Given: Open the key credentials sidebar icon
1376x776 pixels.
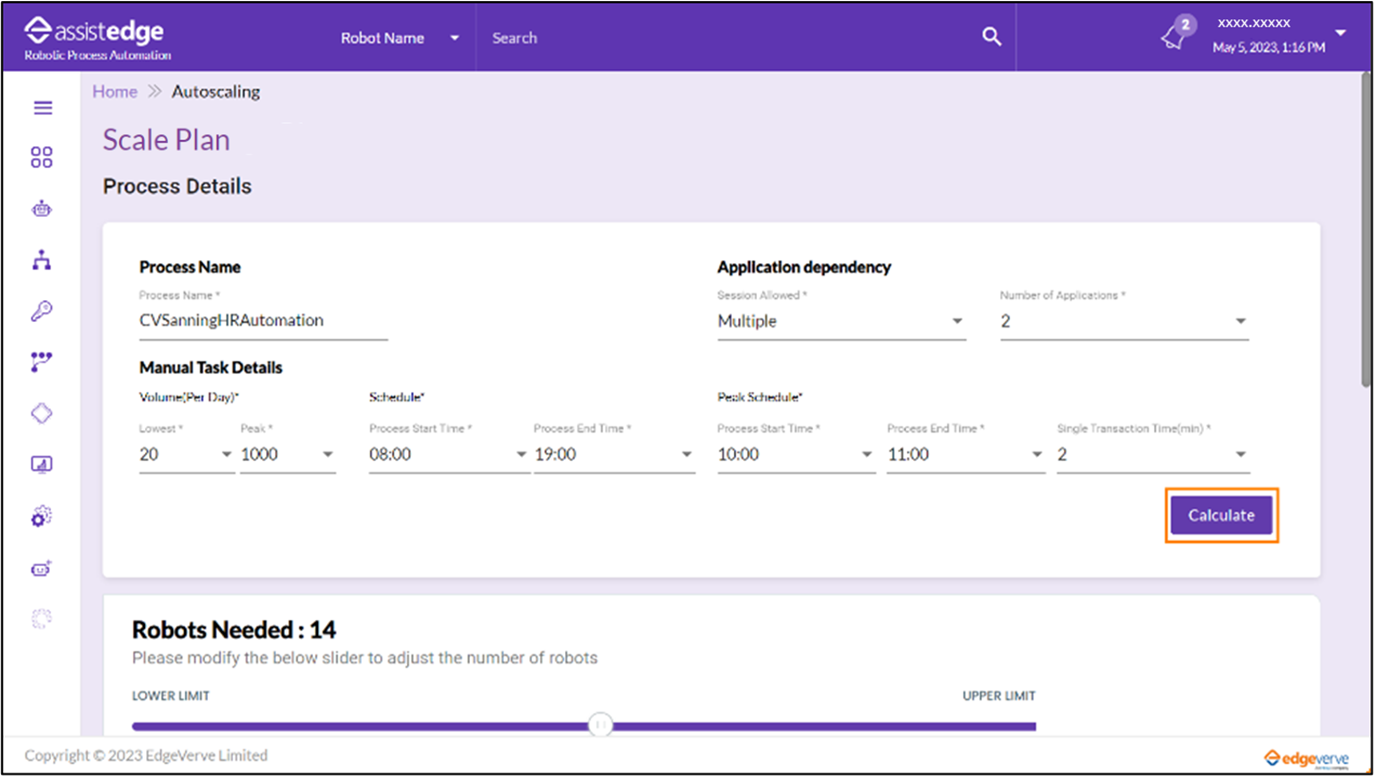Looking at the screenshot, I should [42, 312].
